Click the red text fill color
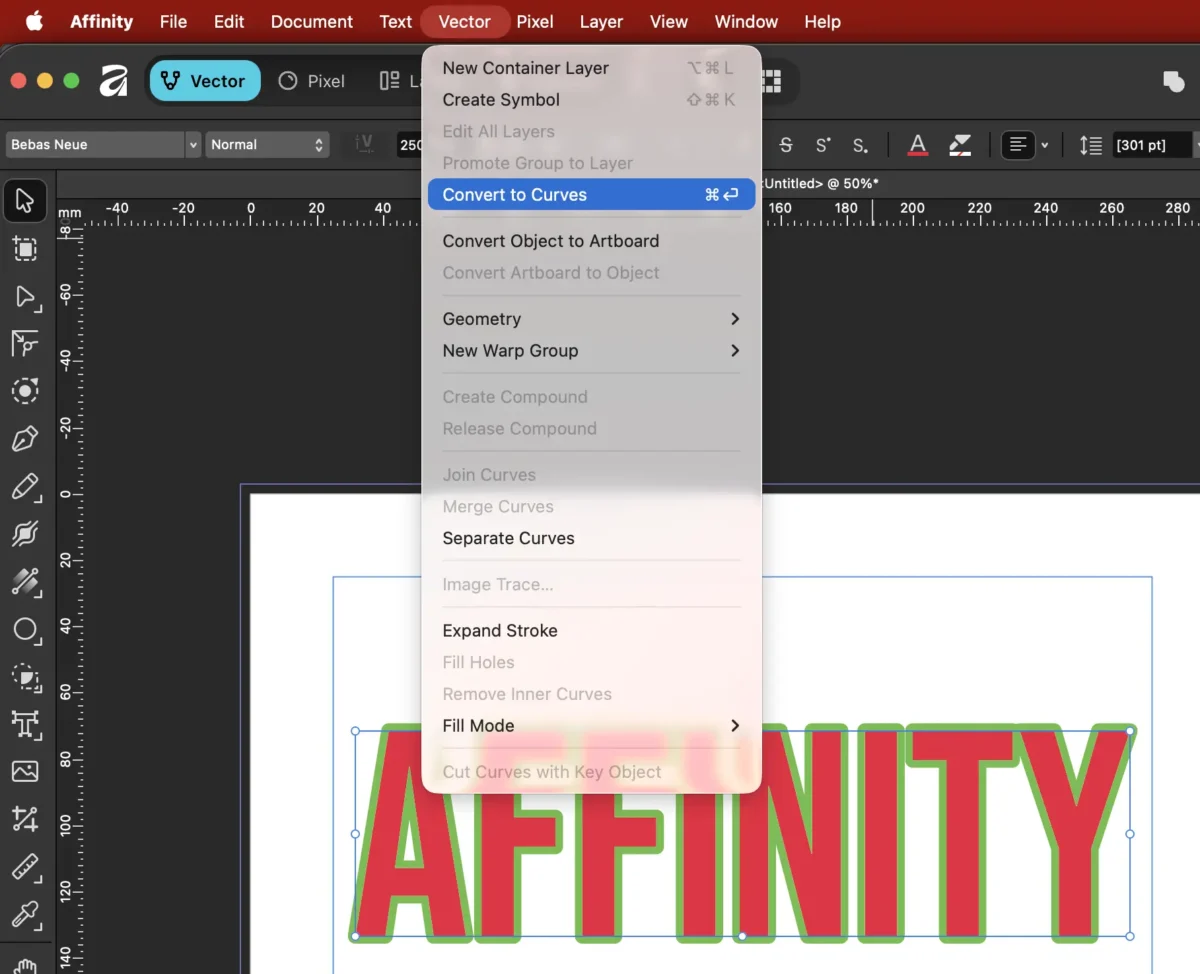The height and width of the screenshot is (974, 1200). (x=917, y=145)
